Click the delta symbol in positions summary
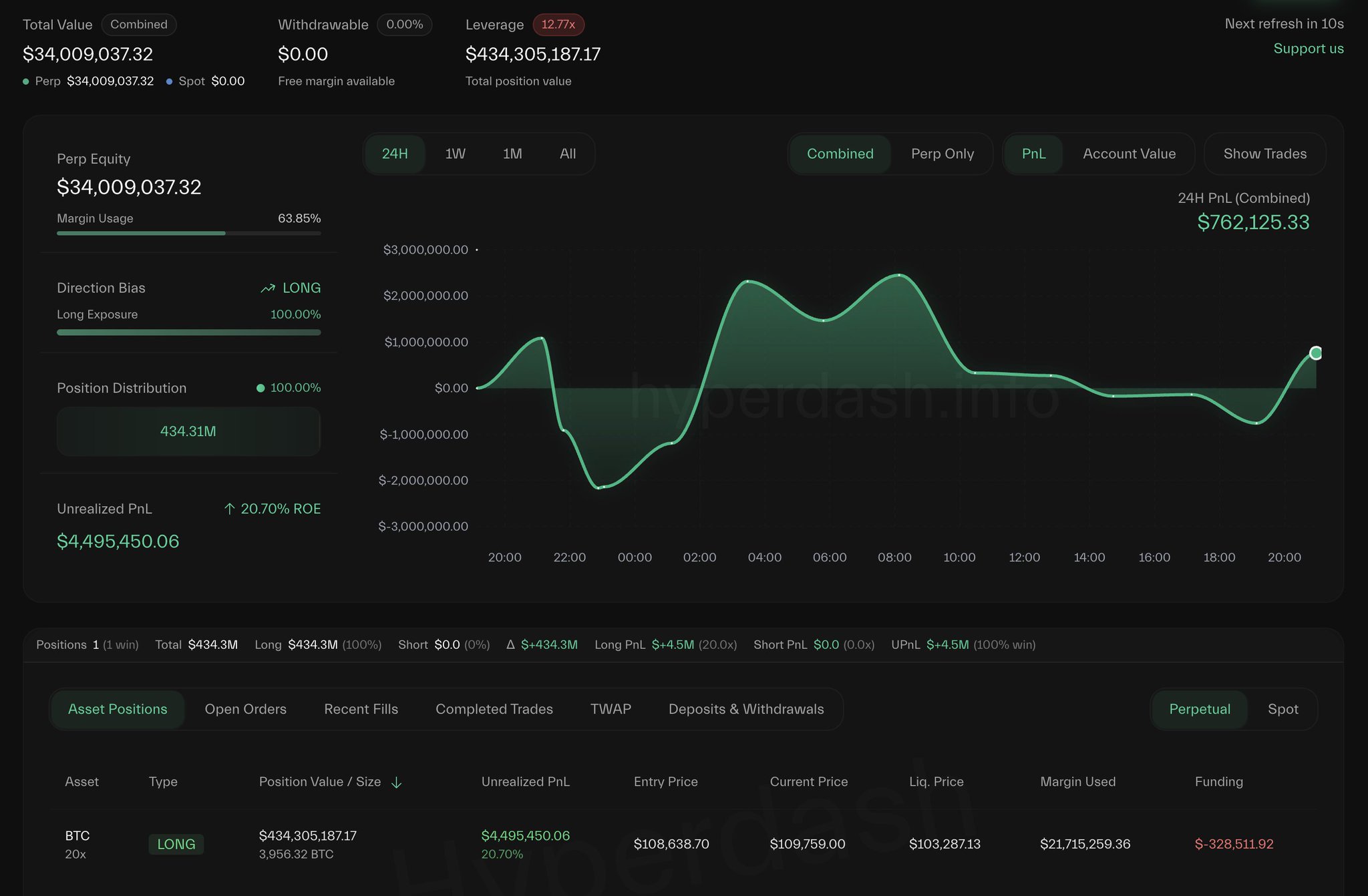The width and height of the screenshot is (1368, 896). (510, 644)
